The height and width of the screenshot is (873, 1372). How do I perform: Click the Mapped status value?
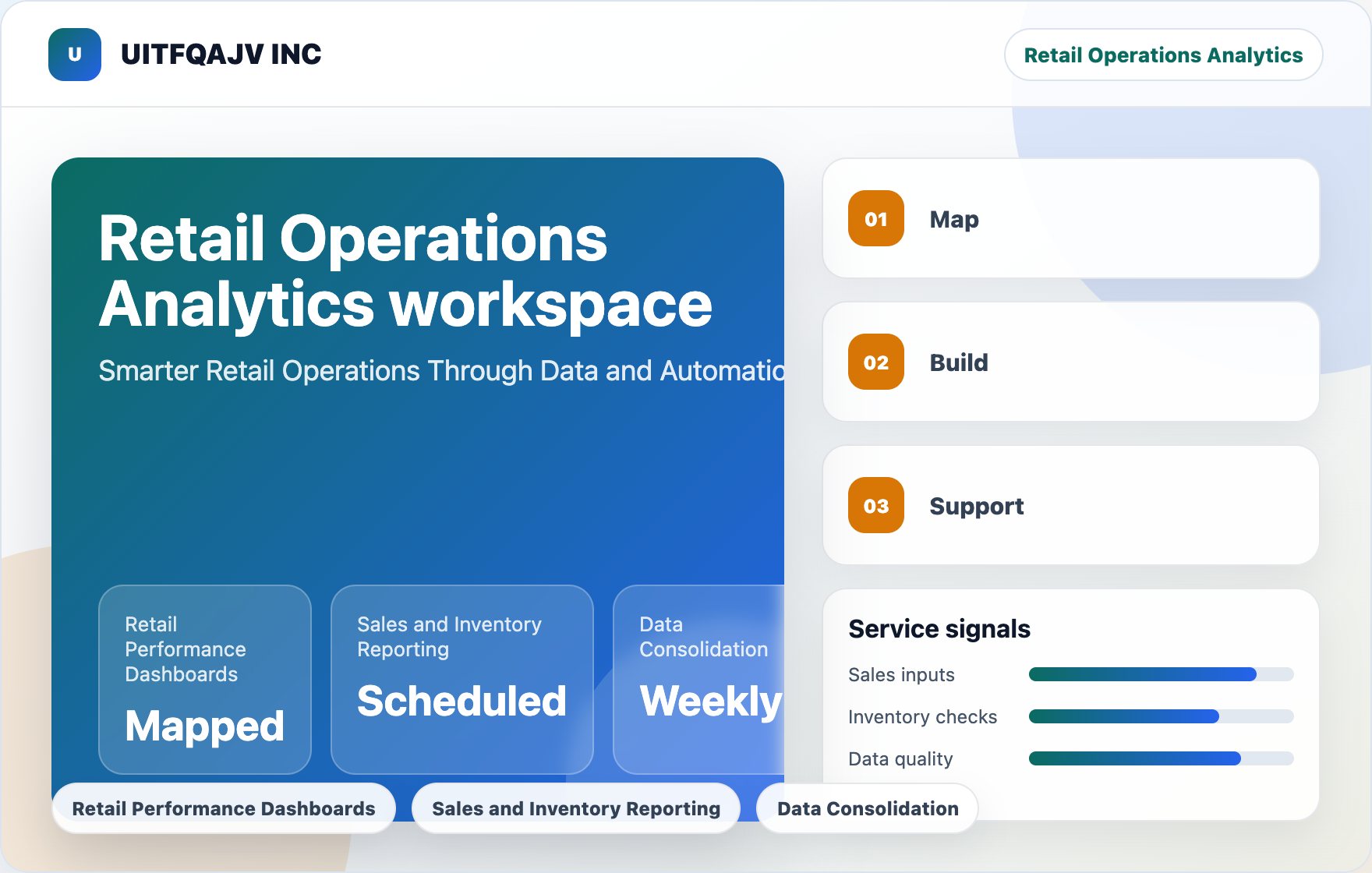click(204, 726)
